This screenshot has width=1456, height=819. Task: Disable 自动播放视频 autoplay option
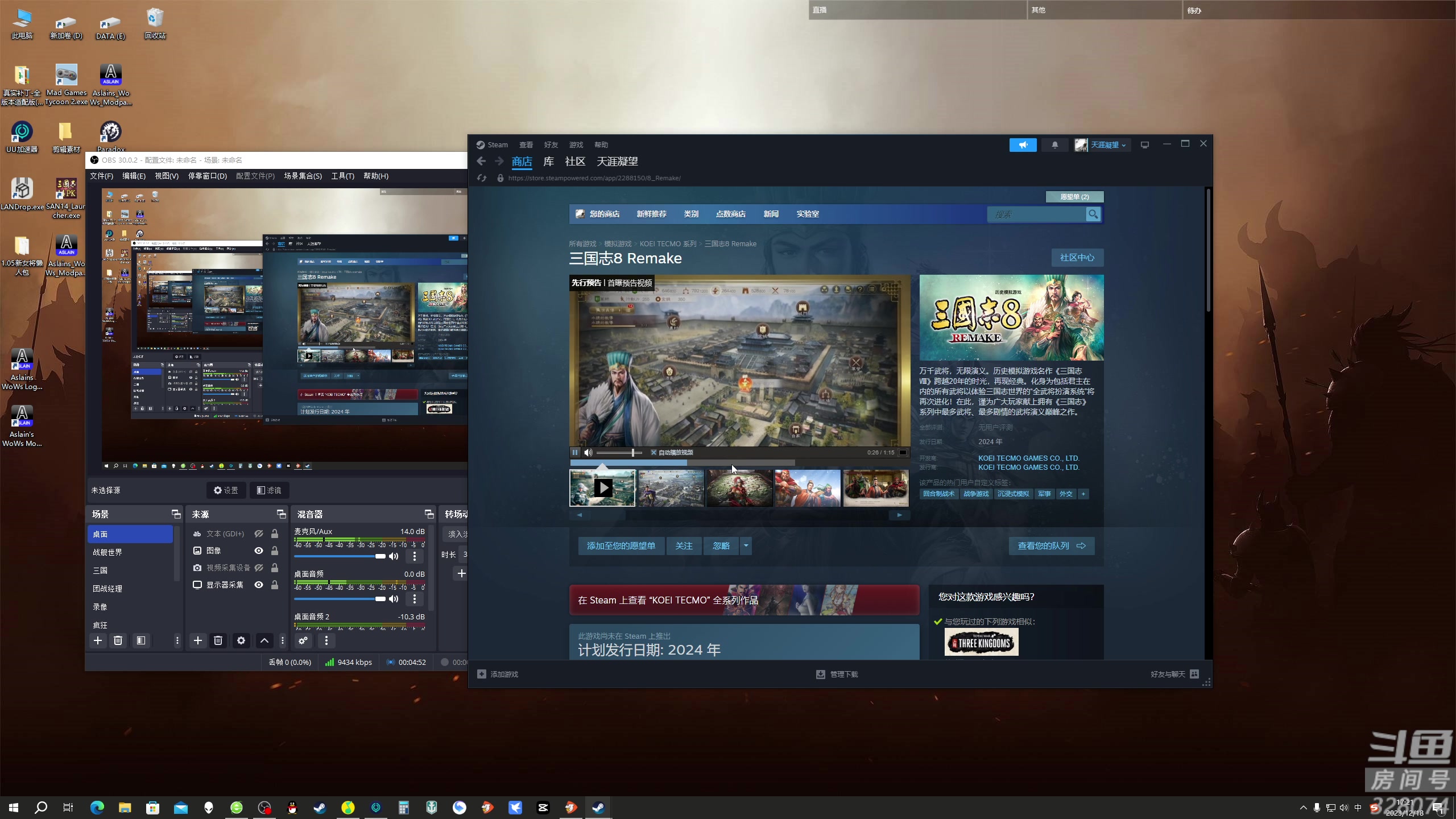653,453
